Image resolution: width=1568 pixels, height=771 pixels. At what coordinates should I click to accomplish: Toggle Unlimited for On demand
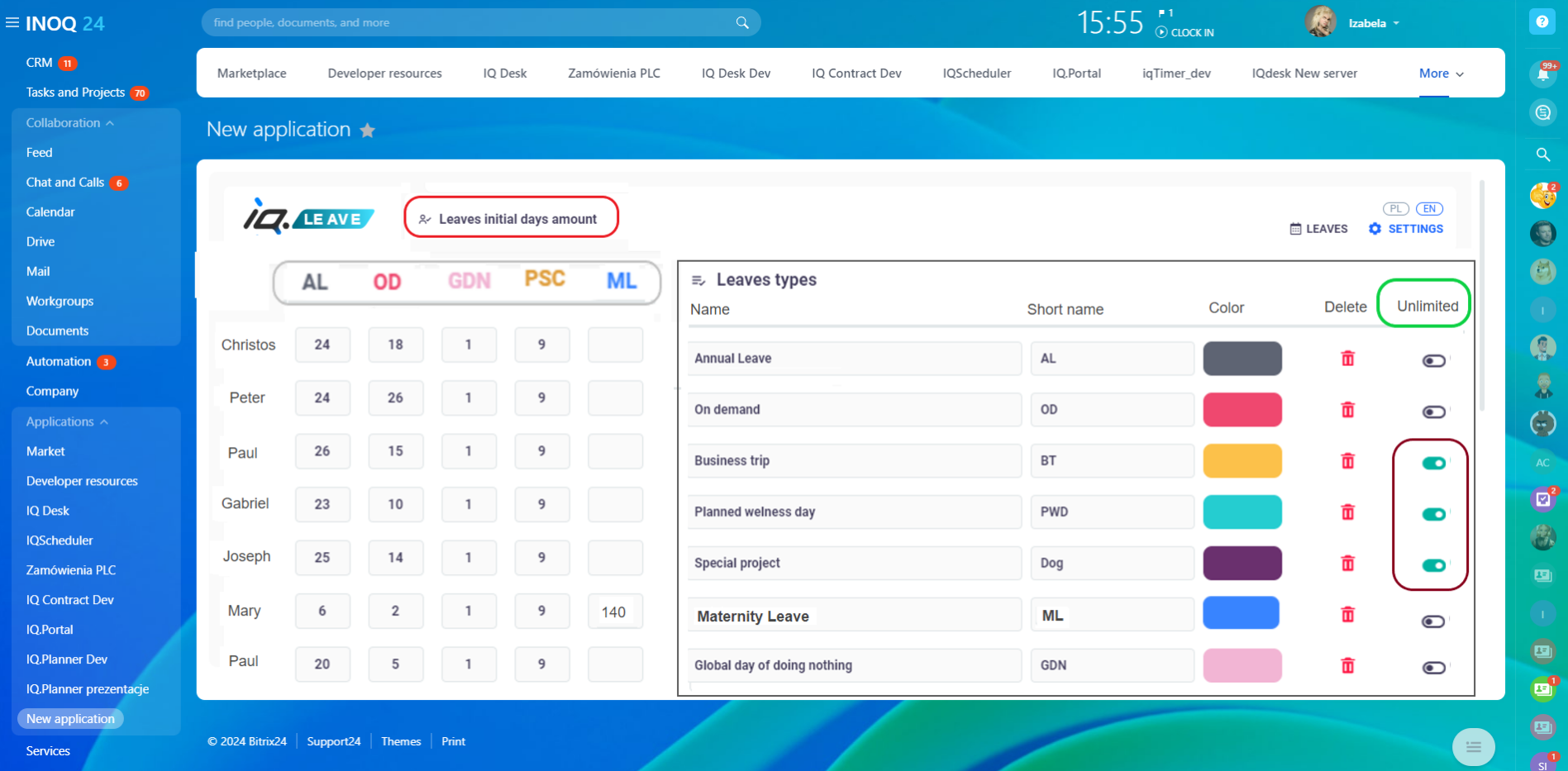(1433, 412)
